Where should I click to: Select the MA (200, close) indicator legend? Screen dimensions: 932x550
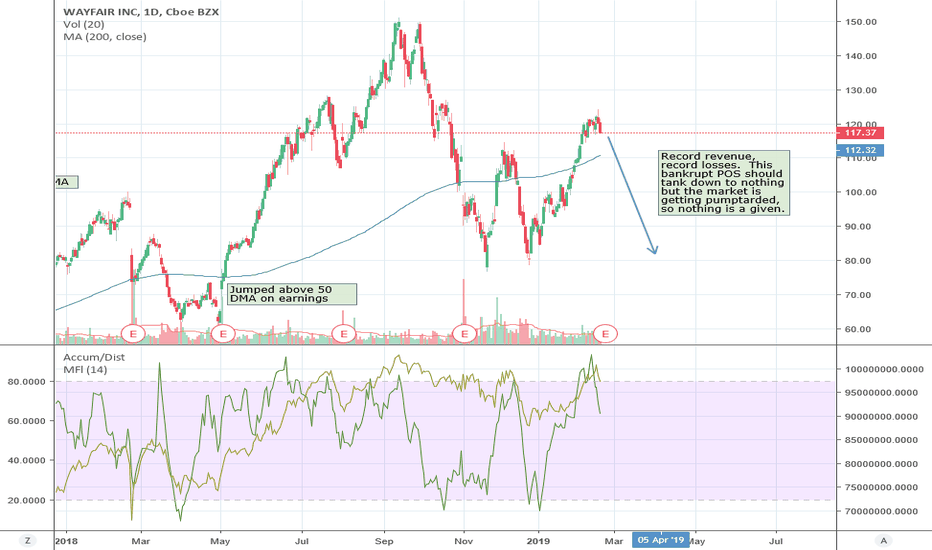click(105, 37)
